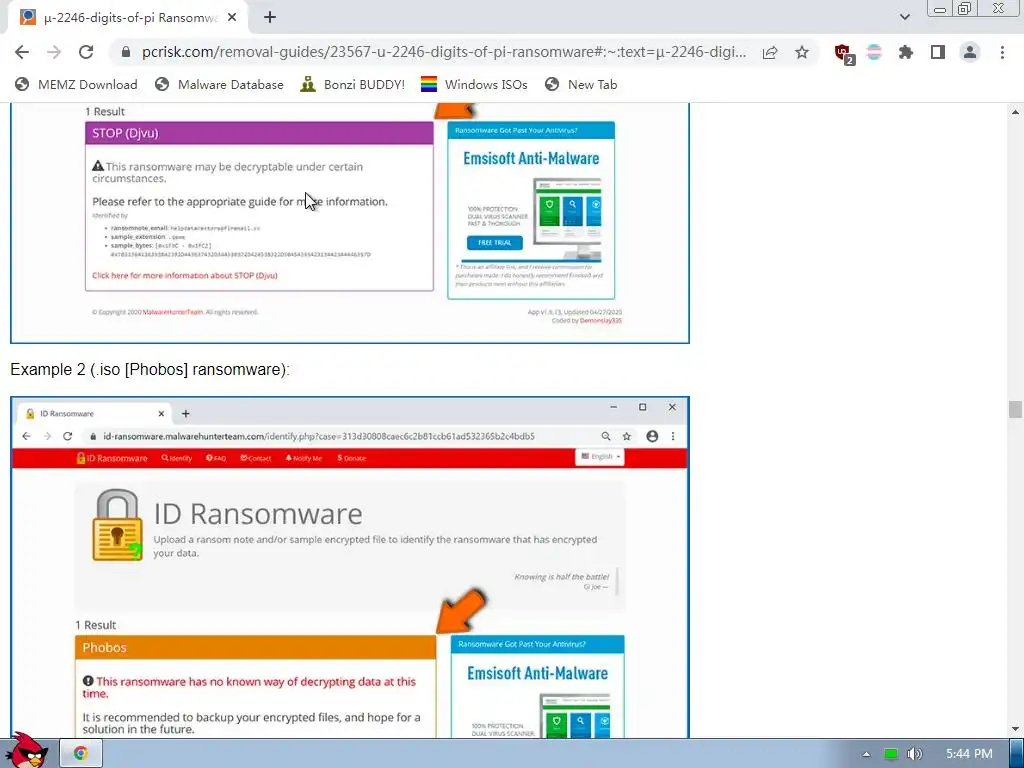The height and width of the screenshot is (768, 1024).
Task: Open Windows ISOs bookmark
Action: tap(474, 84)
